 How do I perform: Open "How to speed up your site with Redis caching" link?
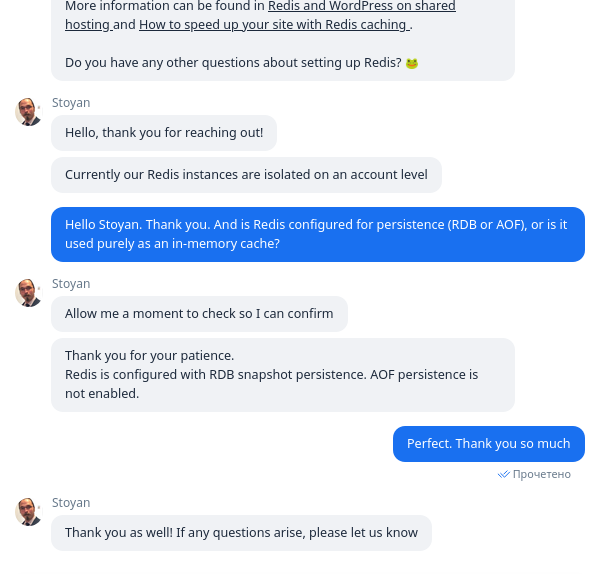(x=274, y=24)
